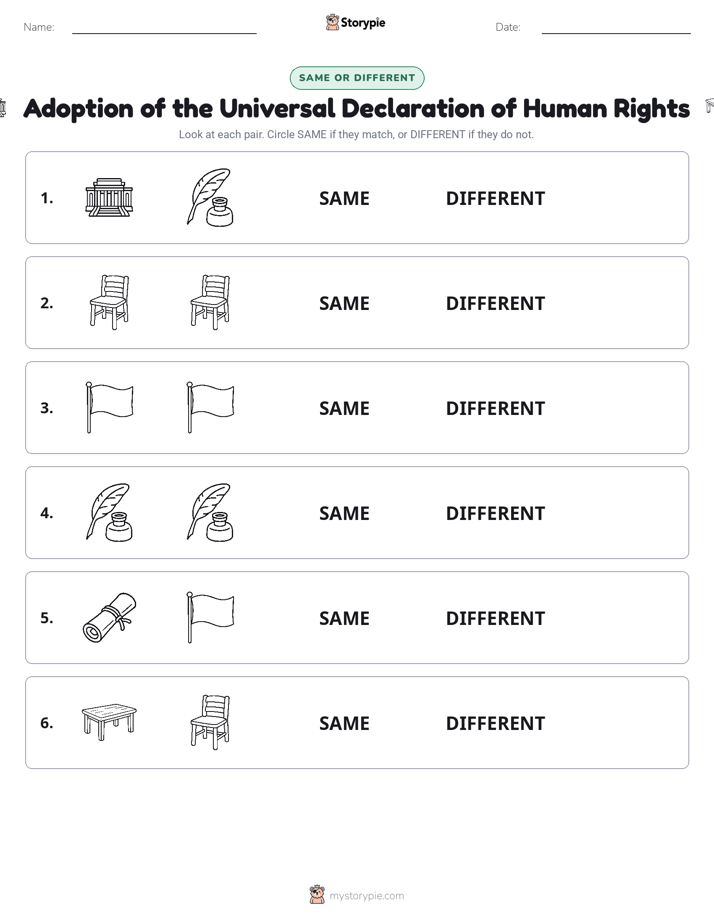Screen dimensions: 714x924
Task: Select the right flag in row 3
Action: point(210,407)
